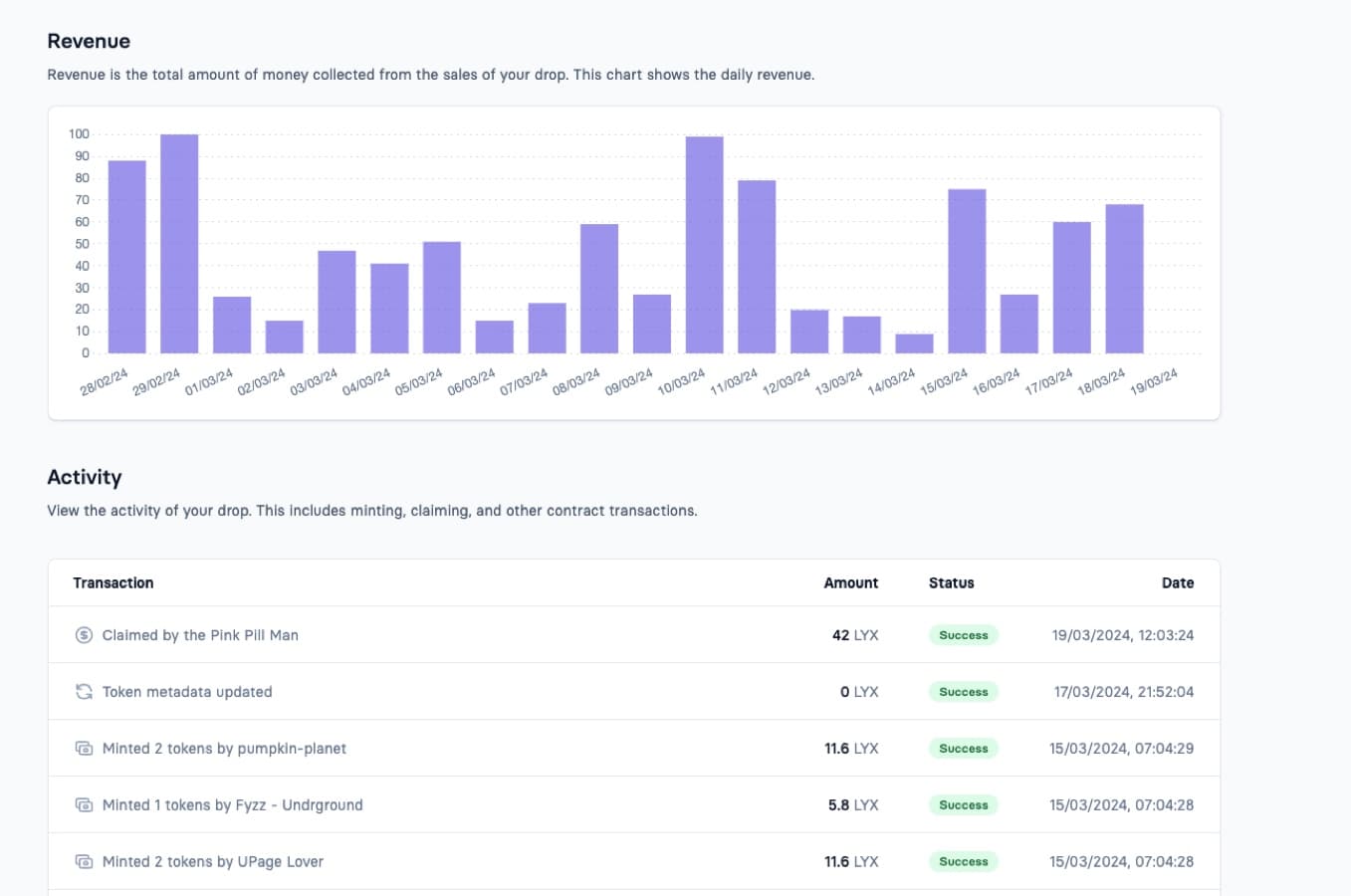Open the Claimed by the Pink Pill Man transaction

200,635
